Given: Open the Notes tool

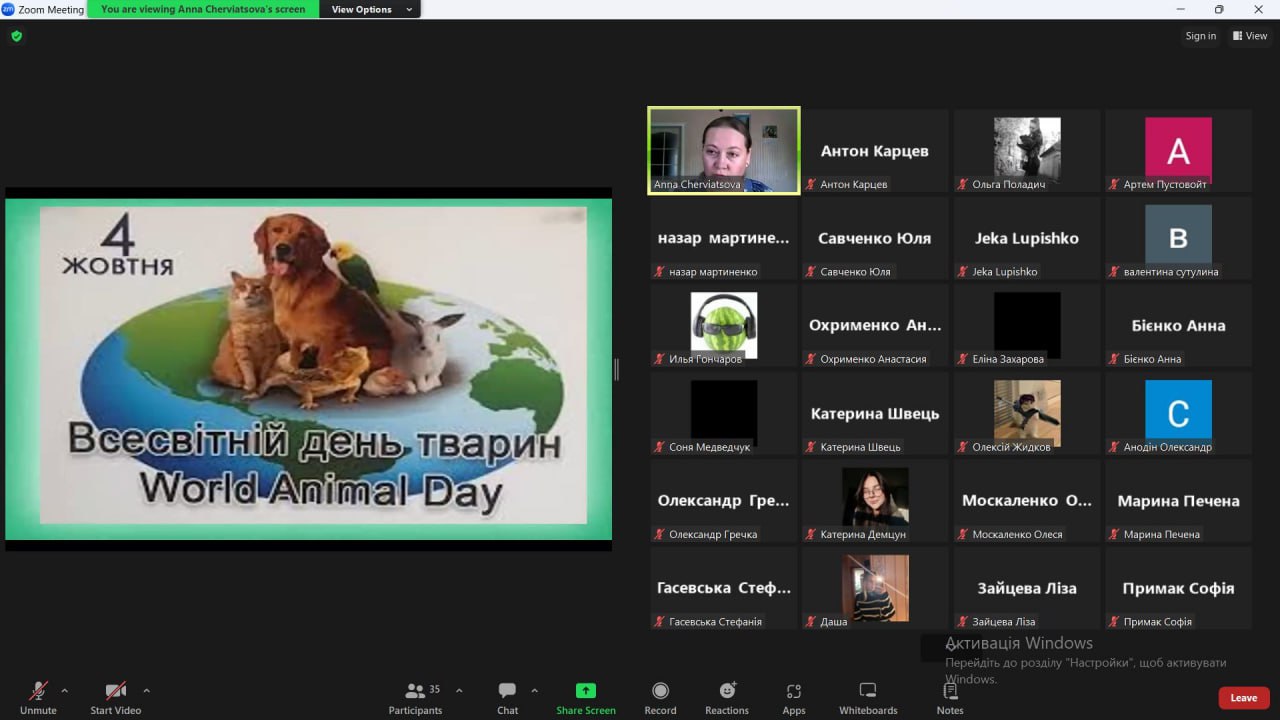Looking at the screenshot, I should coord(950,691).
